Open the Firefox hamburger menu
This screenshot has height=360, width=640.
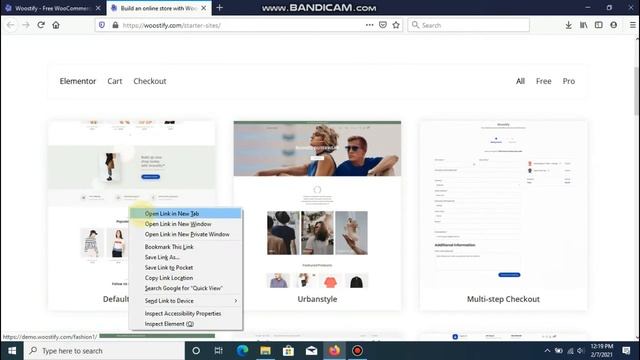point(632,25)
